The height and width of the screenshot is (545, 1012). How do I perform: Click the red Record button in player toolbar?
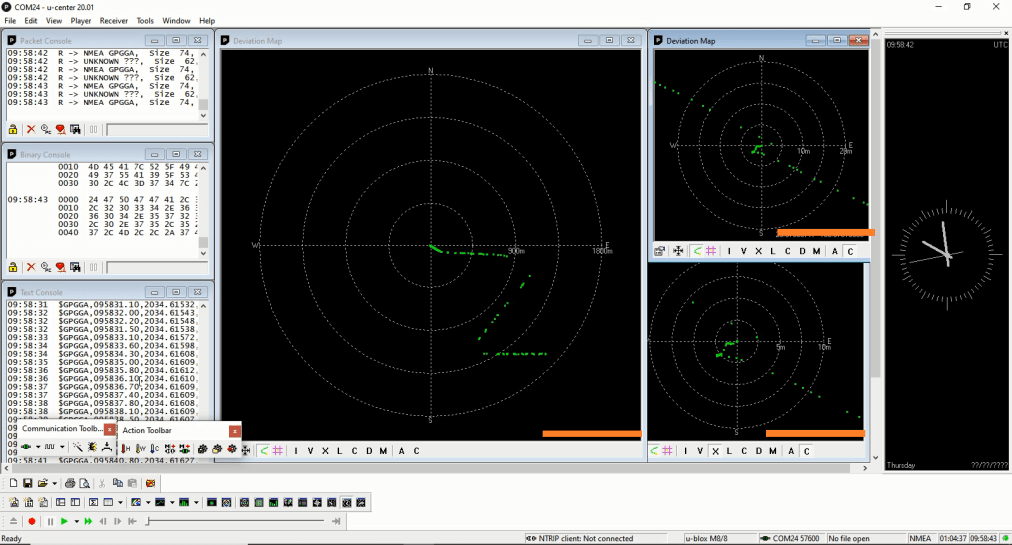point(32,521)
